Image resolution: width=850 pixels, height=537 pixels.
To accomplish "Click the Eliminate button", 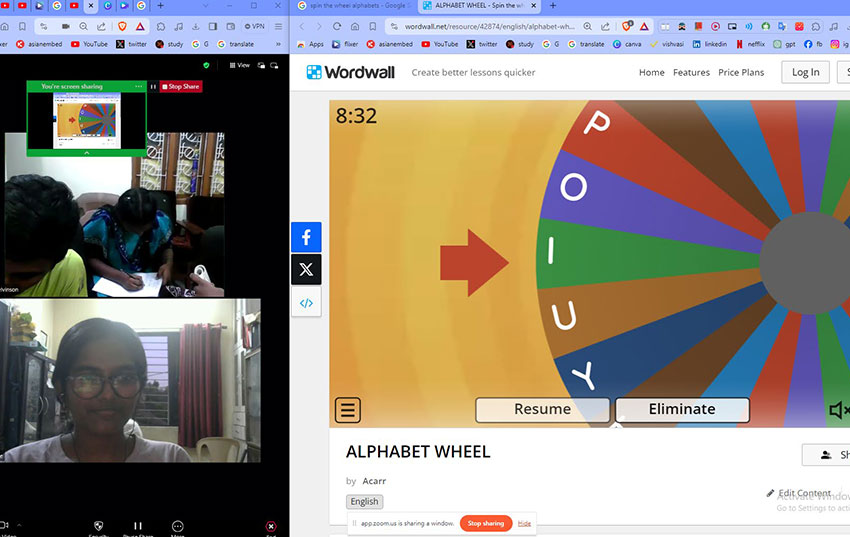I will (x=682, y=409).
